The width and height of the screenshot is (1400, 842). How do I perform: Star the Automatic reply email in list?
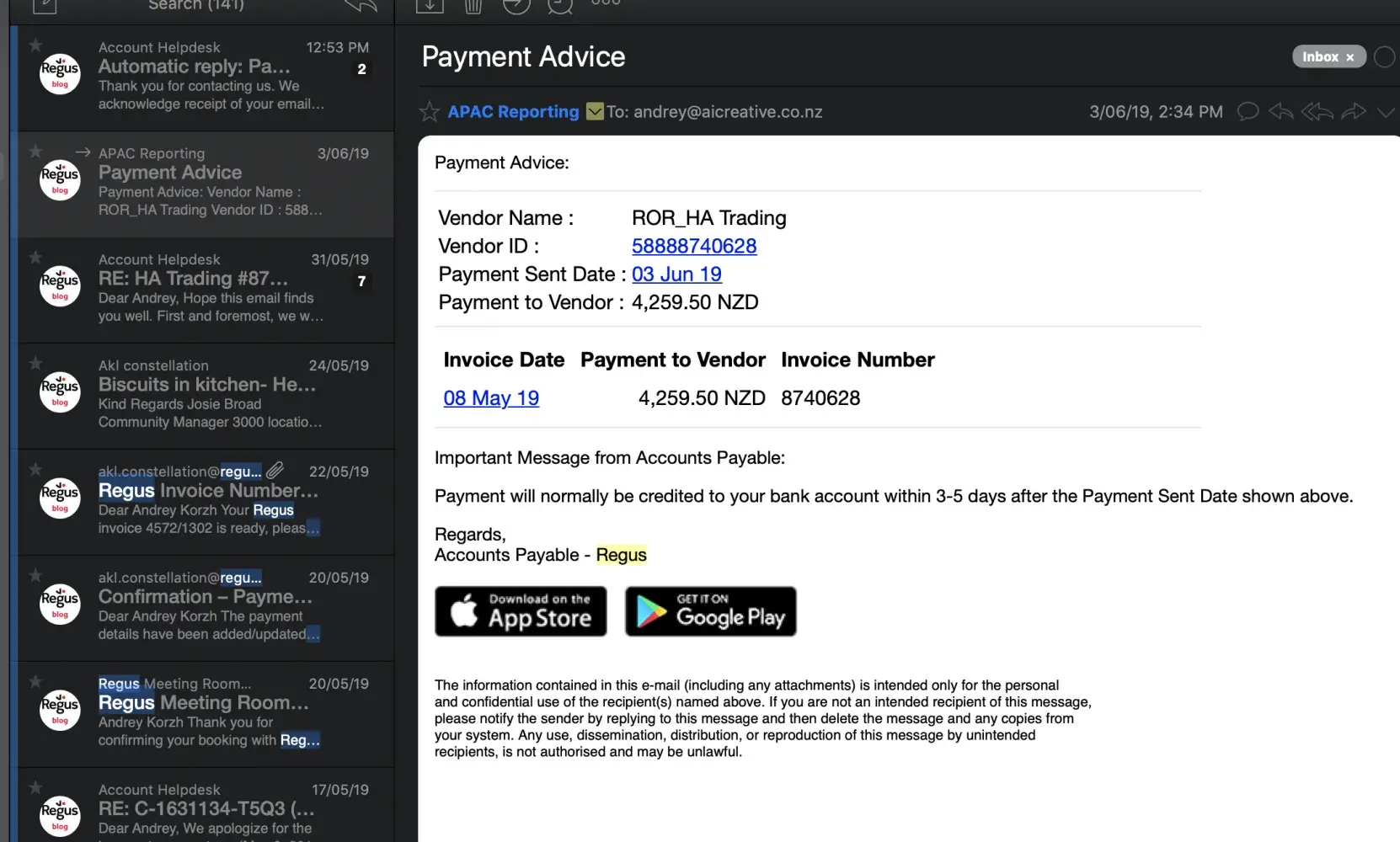(35, 45)
